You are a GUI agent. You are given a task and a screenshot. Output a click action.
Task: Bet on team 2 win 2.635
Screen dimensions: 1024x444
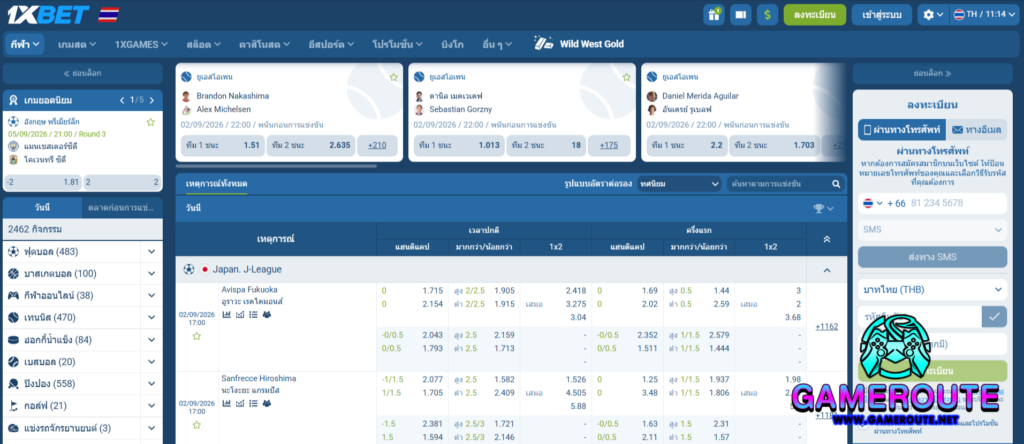(x=311, y=146)
